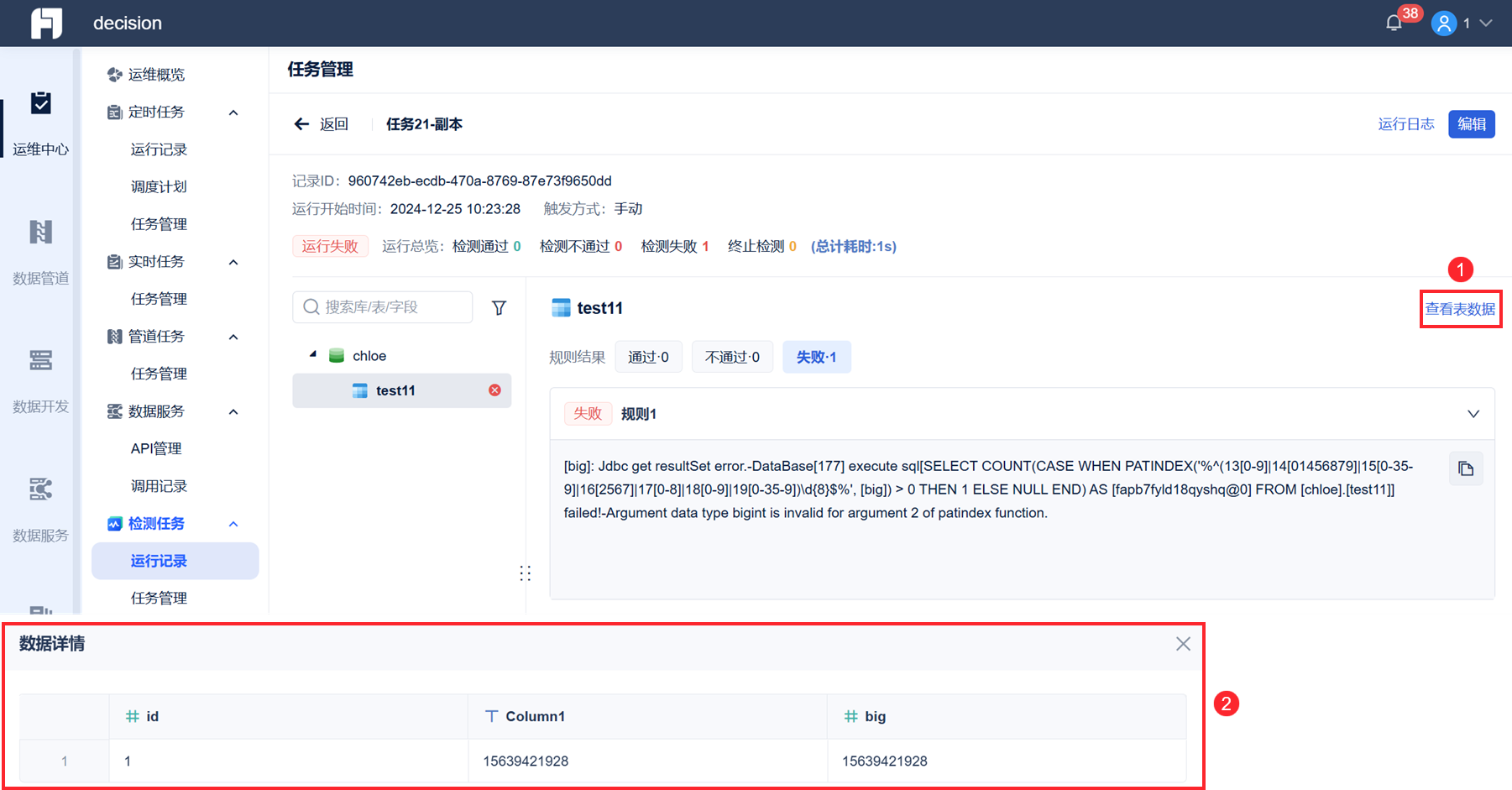The height and width of the screenshot is (790, 1512).
Task: Collapse the 规则1 failure panel
Action: pyautogui.click(x=1473, y=414)
